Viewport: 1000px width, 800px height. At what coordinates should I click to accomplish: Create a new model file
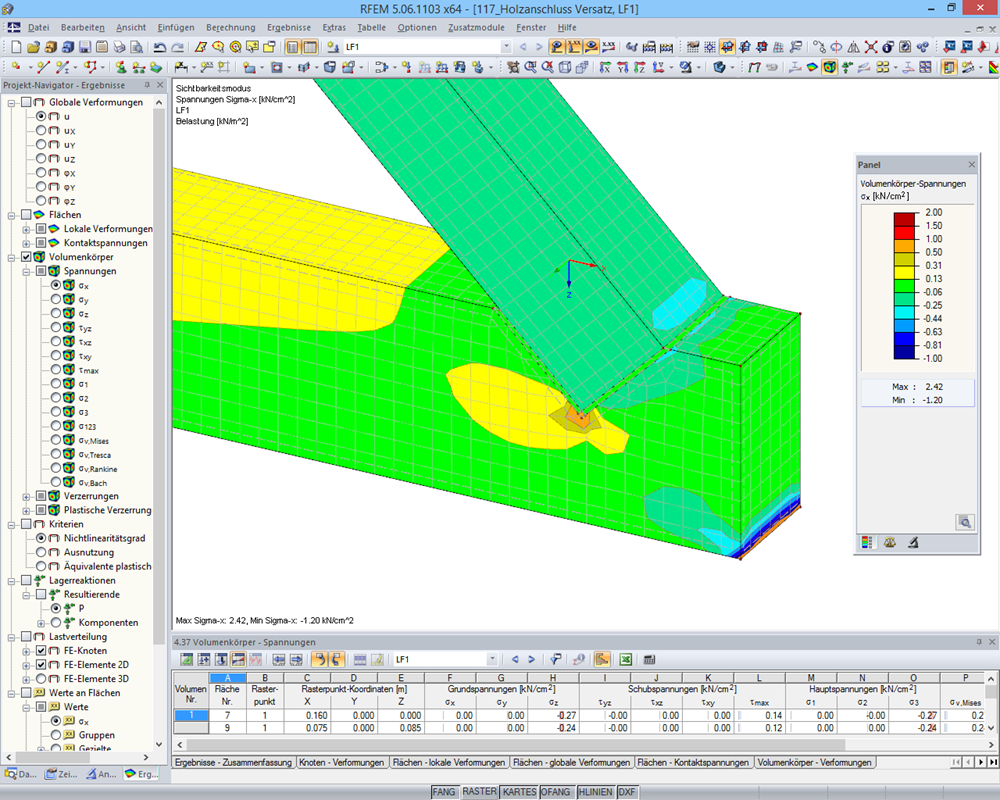(16, 47)
